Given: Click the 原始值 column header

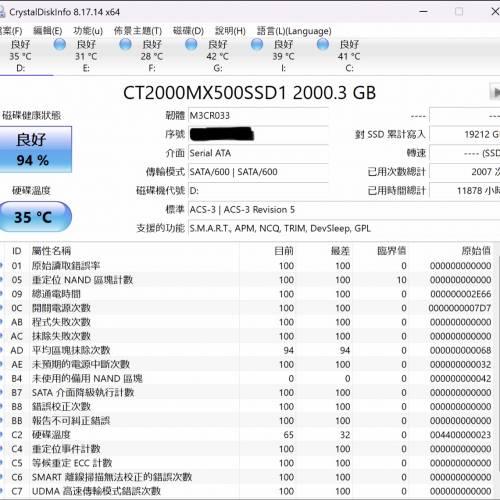Looking at the screenshot, I should pos(476,251).
